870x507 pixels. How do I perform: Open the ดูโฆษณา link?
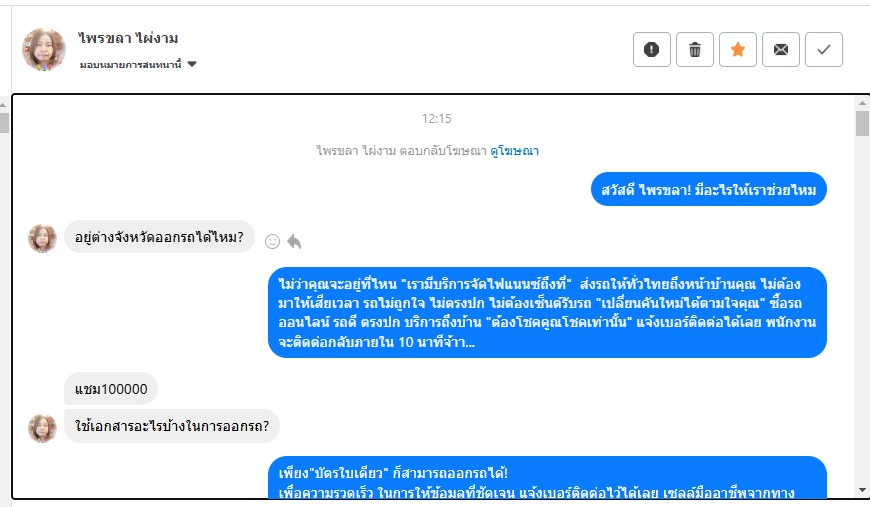[x=514, y=150]
